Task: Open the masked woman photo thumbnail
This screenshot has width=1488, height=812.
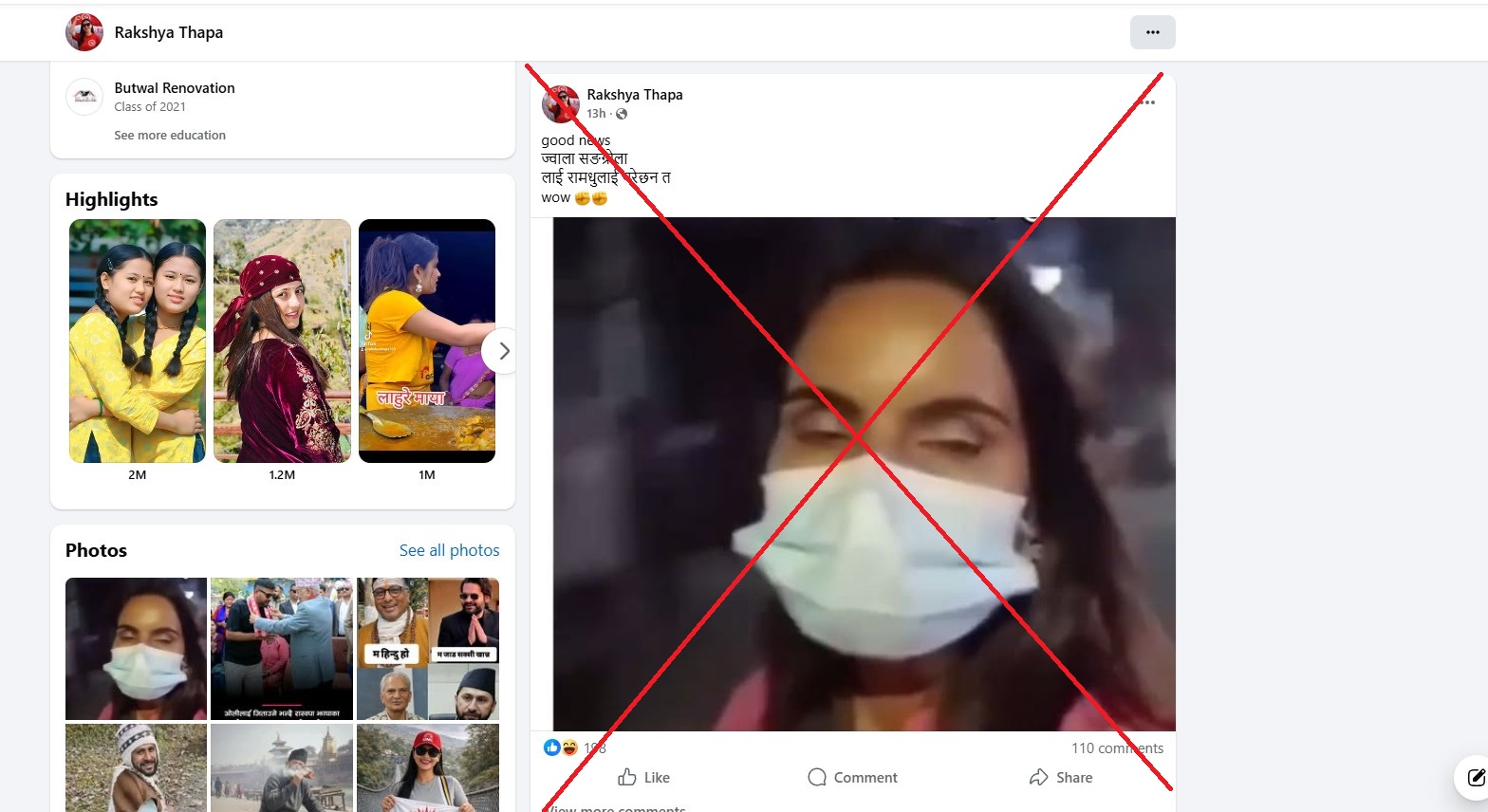Action: [136, 649]
